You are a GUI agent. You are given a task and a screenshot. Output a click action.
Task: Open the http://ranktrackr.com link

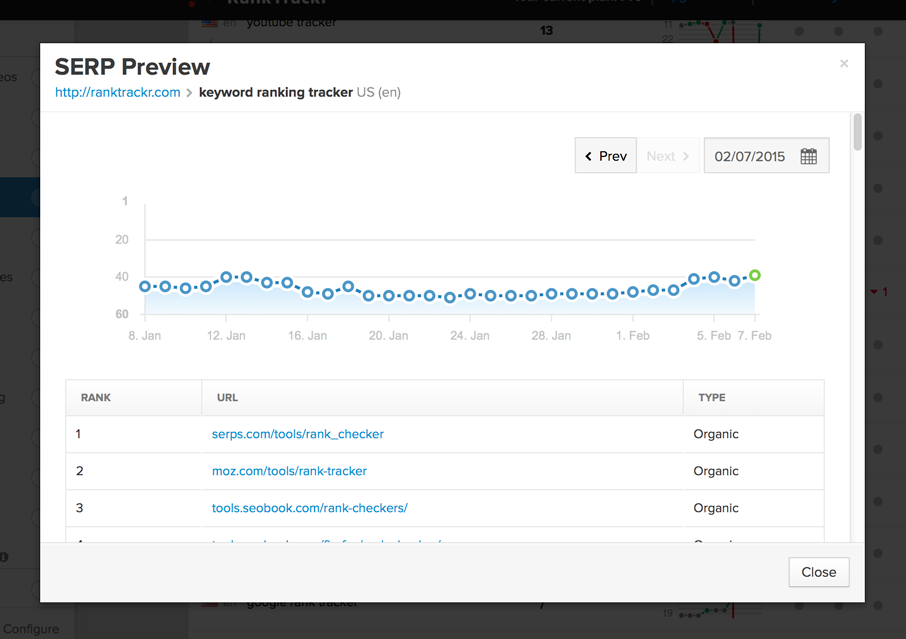[x=117, y=92]
